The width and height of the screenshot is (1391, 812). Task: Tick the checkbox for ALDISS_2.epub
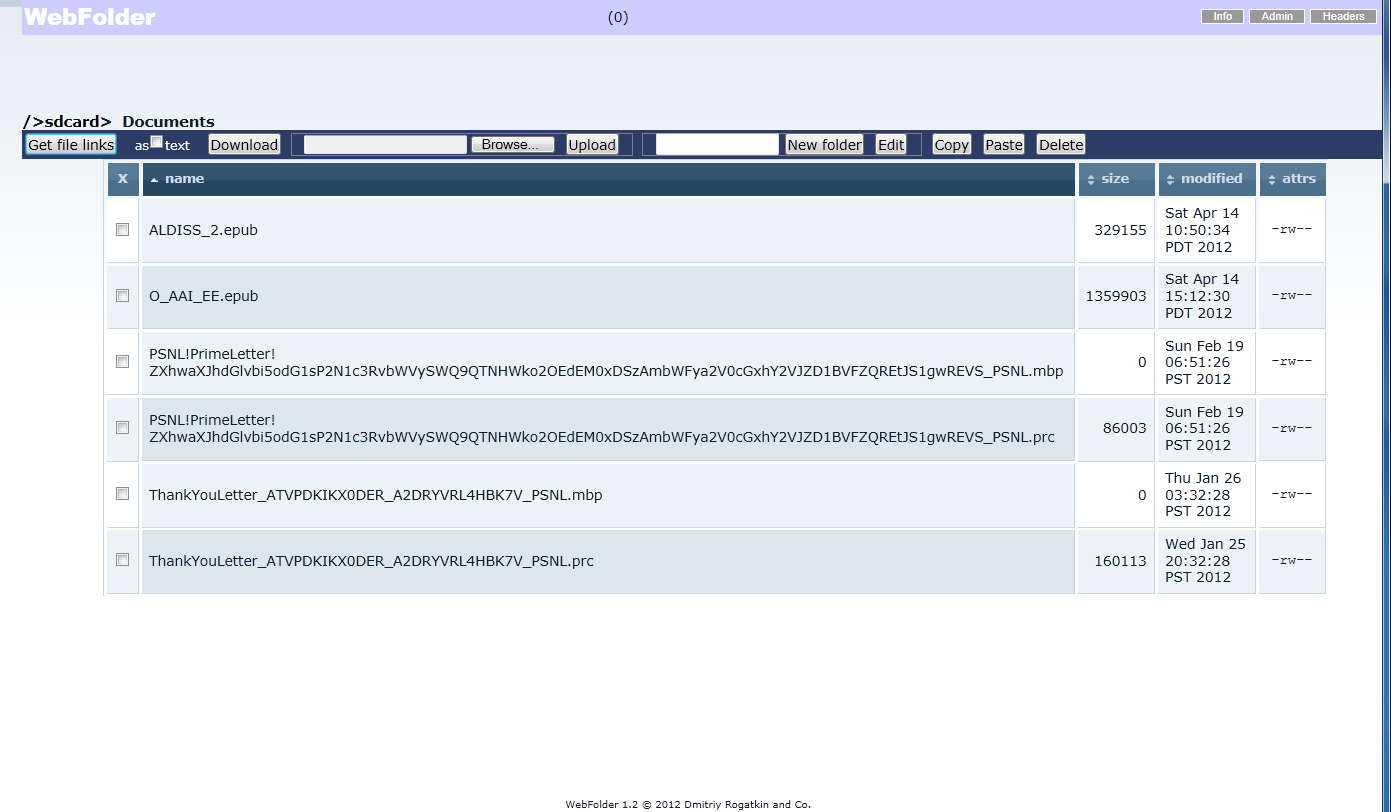pos(123,230)
